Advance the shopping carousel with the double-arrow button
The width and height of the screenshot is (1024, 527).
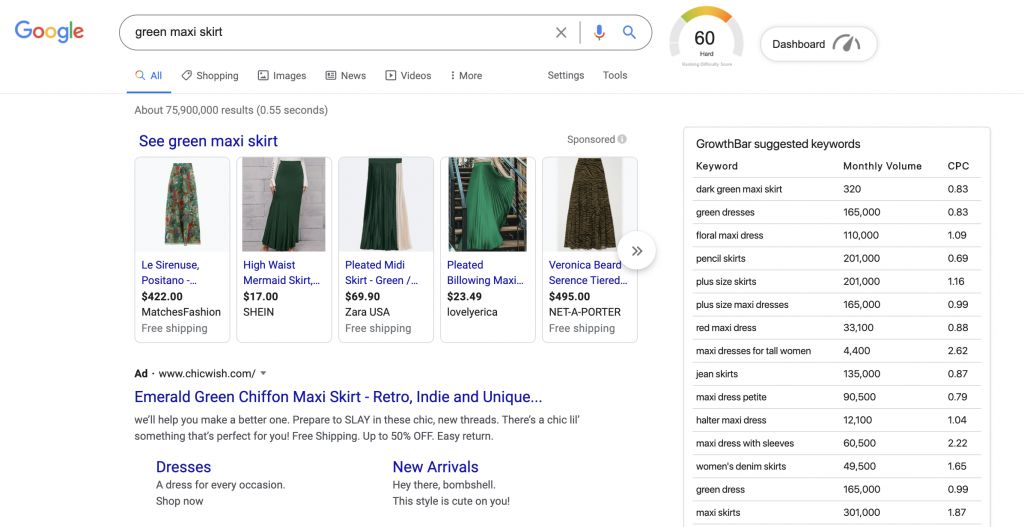pyautogui.click(x=637, y=251)
